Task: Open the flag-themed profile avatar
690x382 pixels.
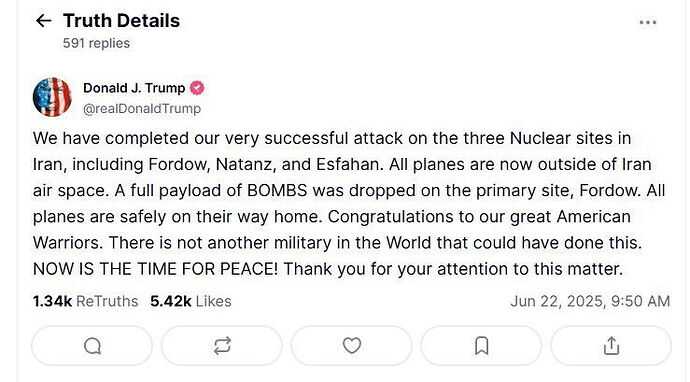Action: (52, 97)
